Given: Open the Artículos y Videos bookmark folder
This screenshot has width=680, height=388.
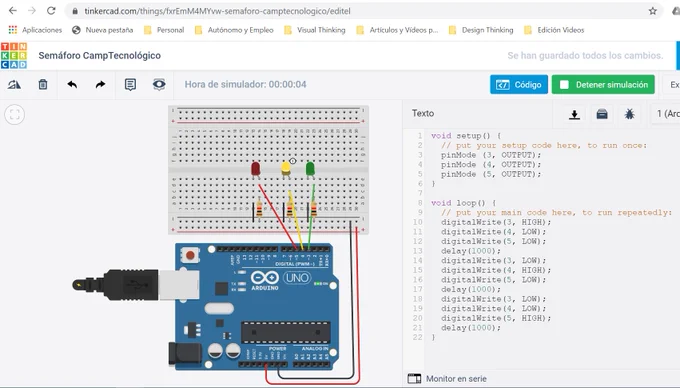Looking at the screenshot, I should tap(397, 30).
